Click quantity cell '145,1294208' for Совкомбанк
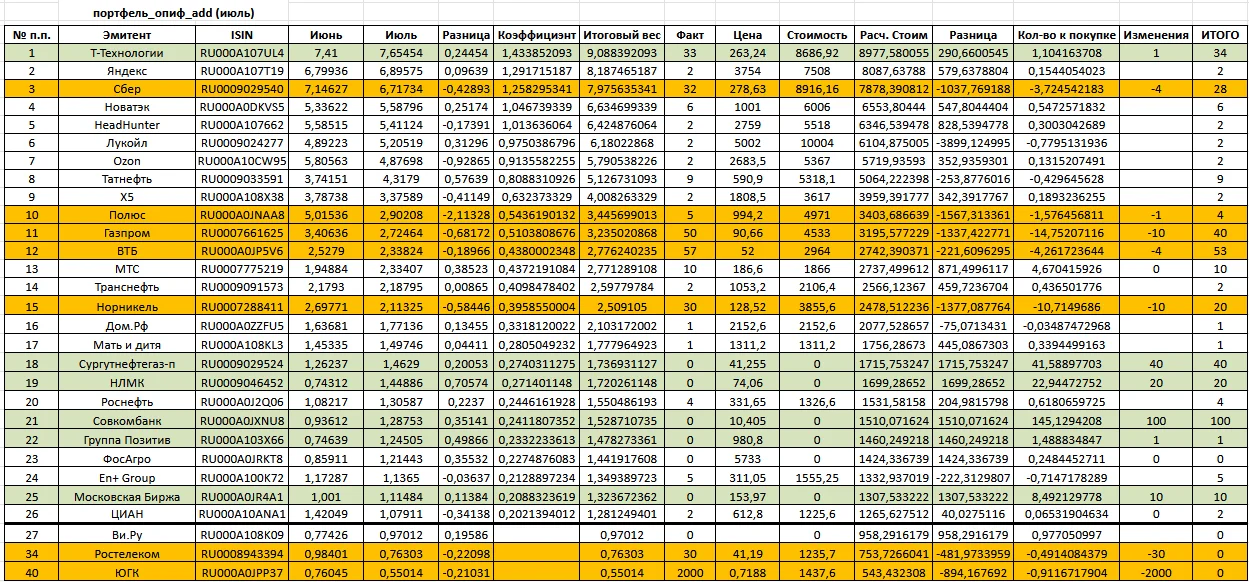This screenshot has width=1249, height=582. (1066, 421)
